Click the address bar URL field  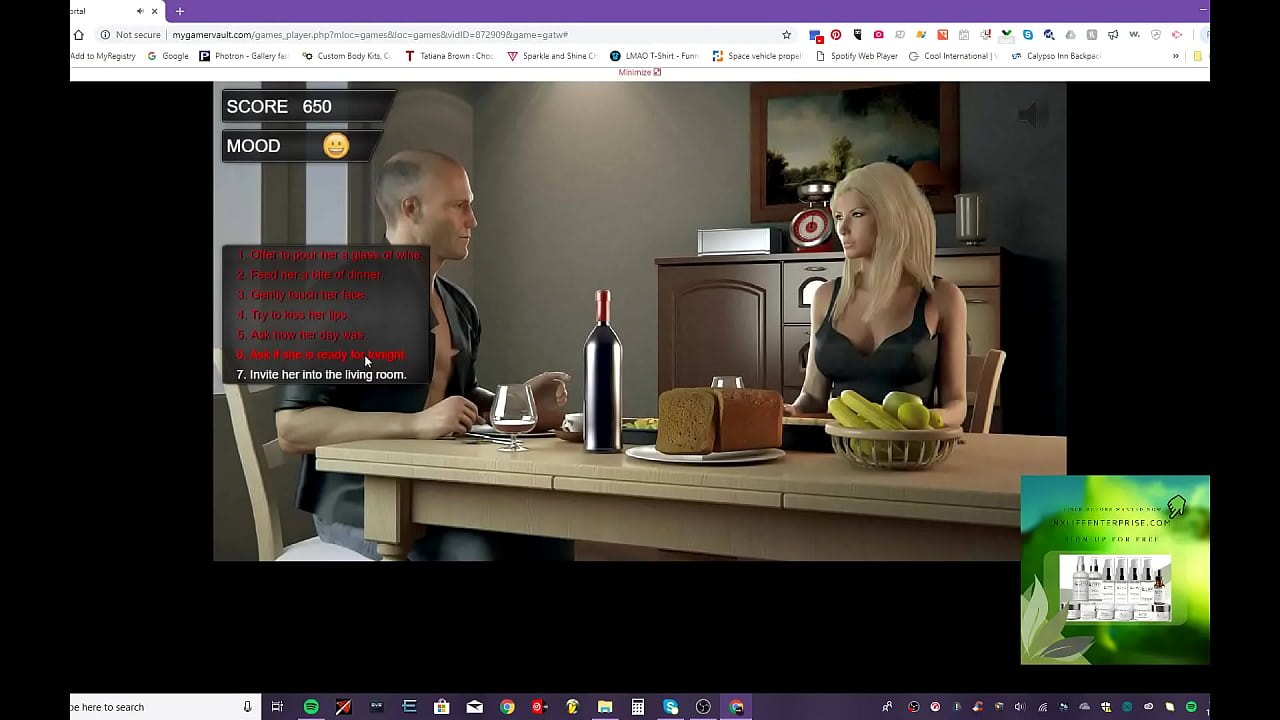(x=400, y=35)
